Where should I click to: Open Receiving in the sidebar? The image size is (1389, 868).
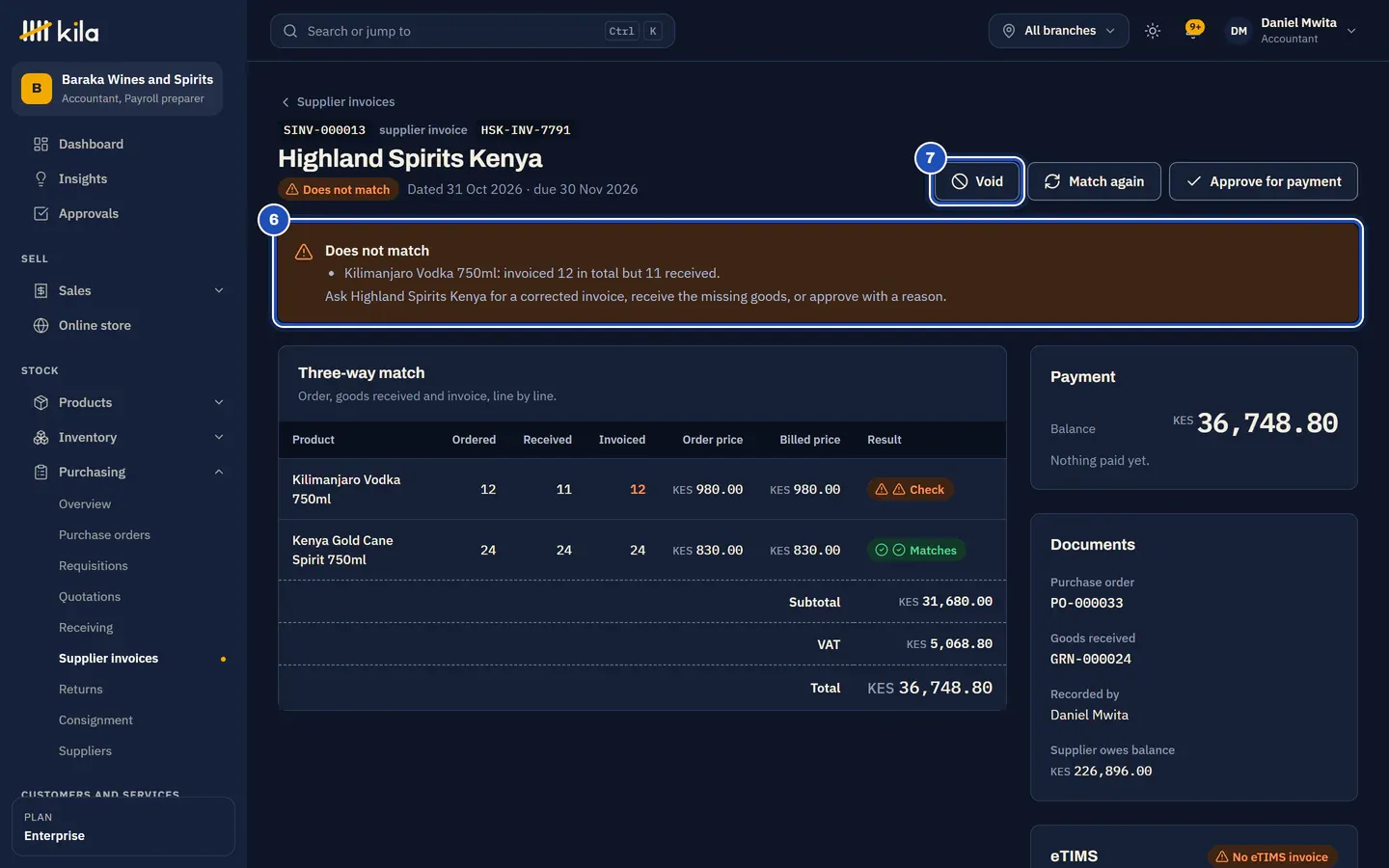86,628
